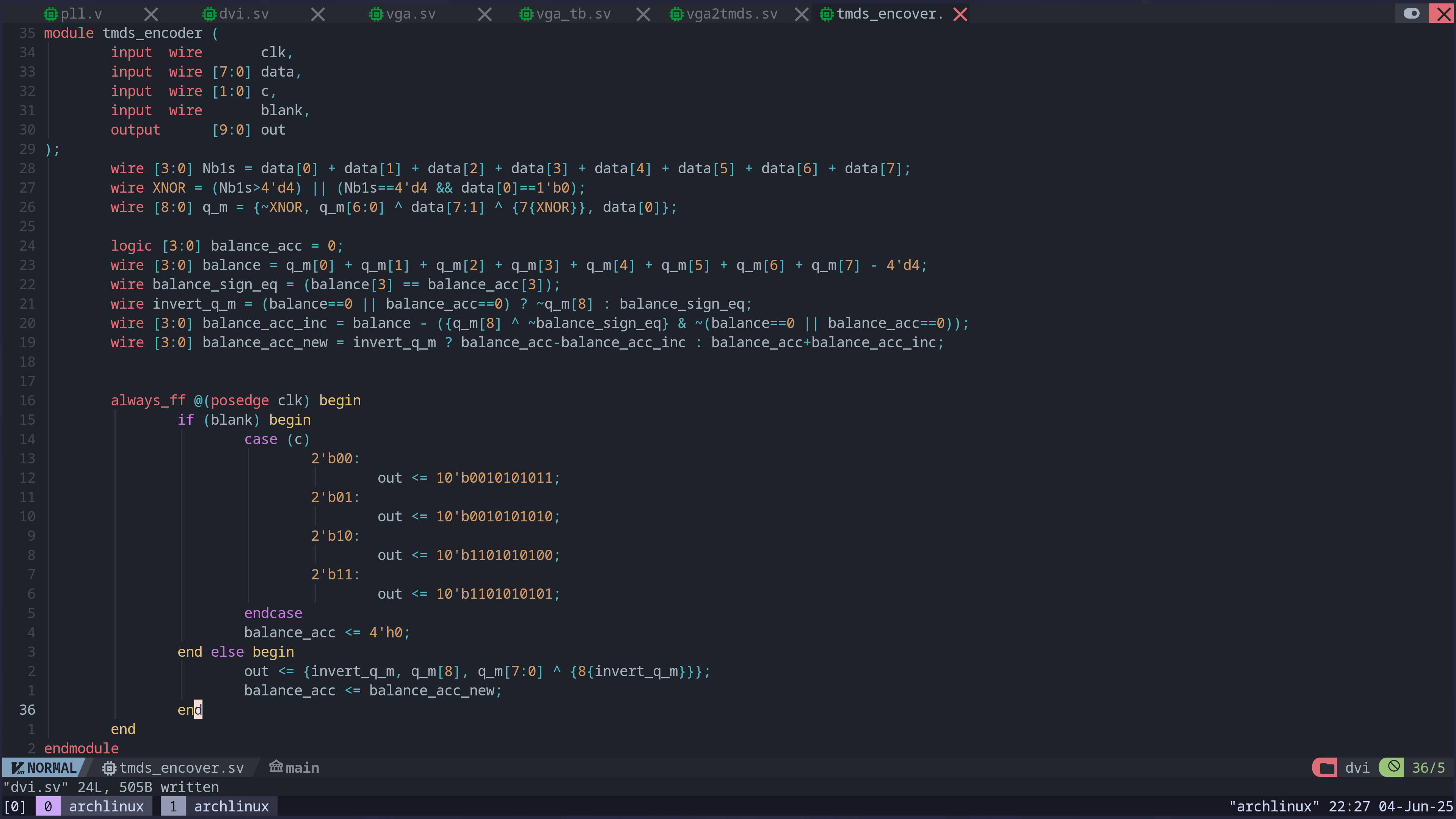Screen dimensions: 1456x819
Task: Click the 2'b11 case label
Action: (335, 574)
